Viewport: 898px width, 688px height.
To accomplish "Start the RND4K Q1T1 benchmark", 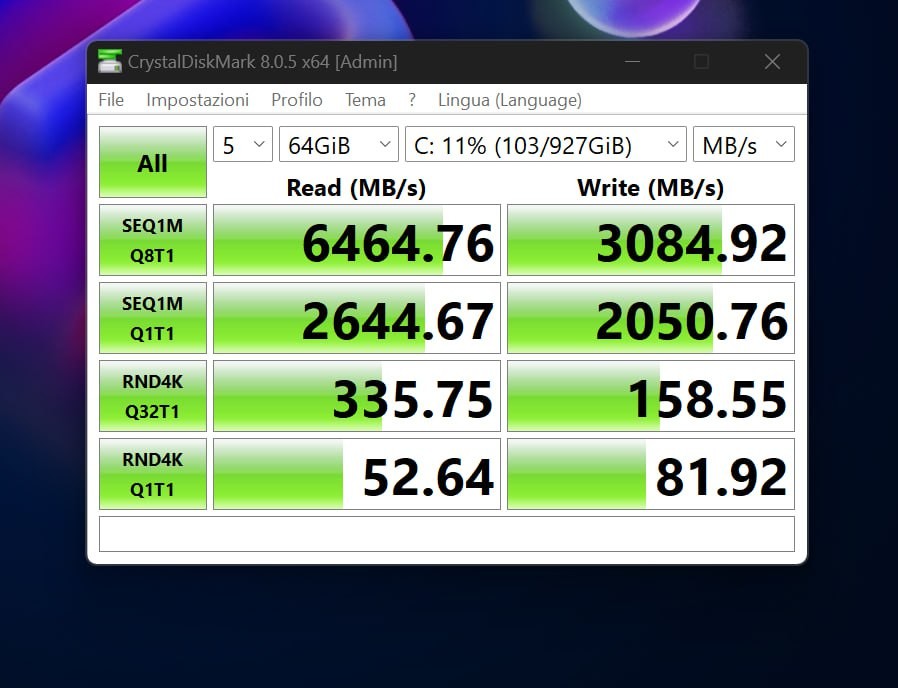I will 153,474.
